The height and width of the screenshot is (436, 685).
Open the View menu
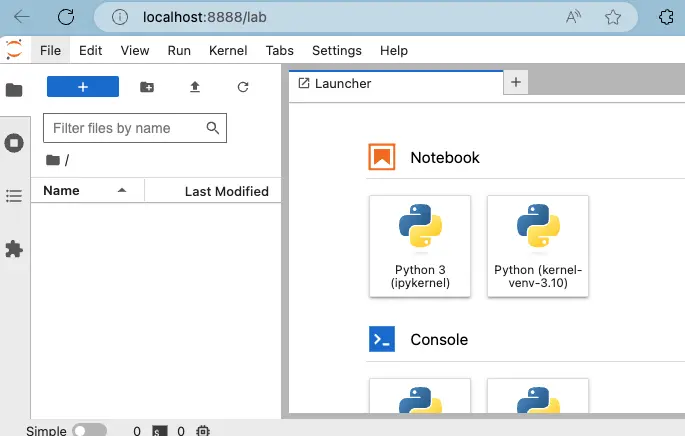click(135, 51)
